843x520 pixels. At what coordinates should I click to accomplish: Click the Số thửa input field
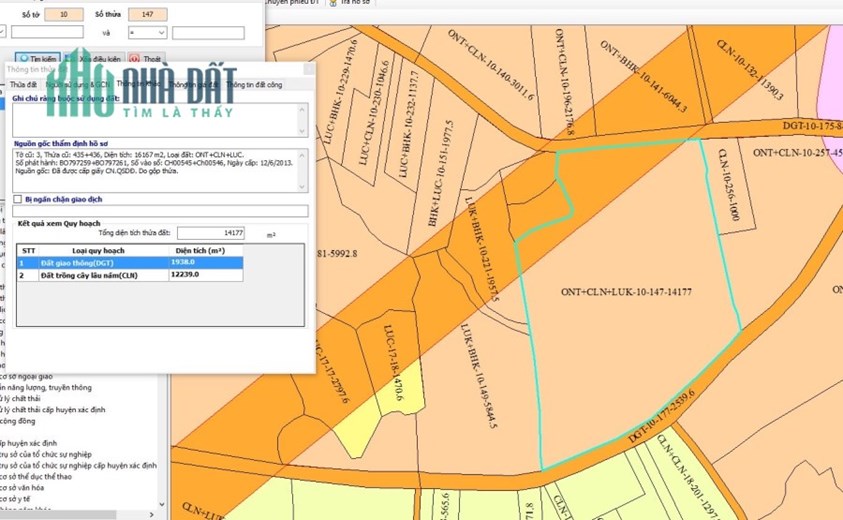tap(147, 15)
